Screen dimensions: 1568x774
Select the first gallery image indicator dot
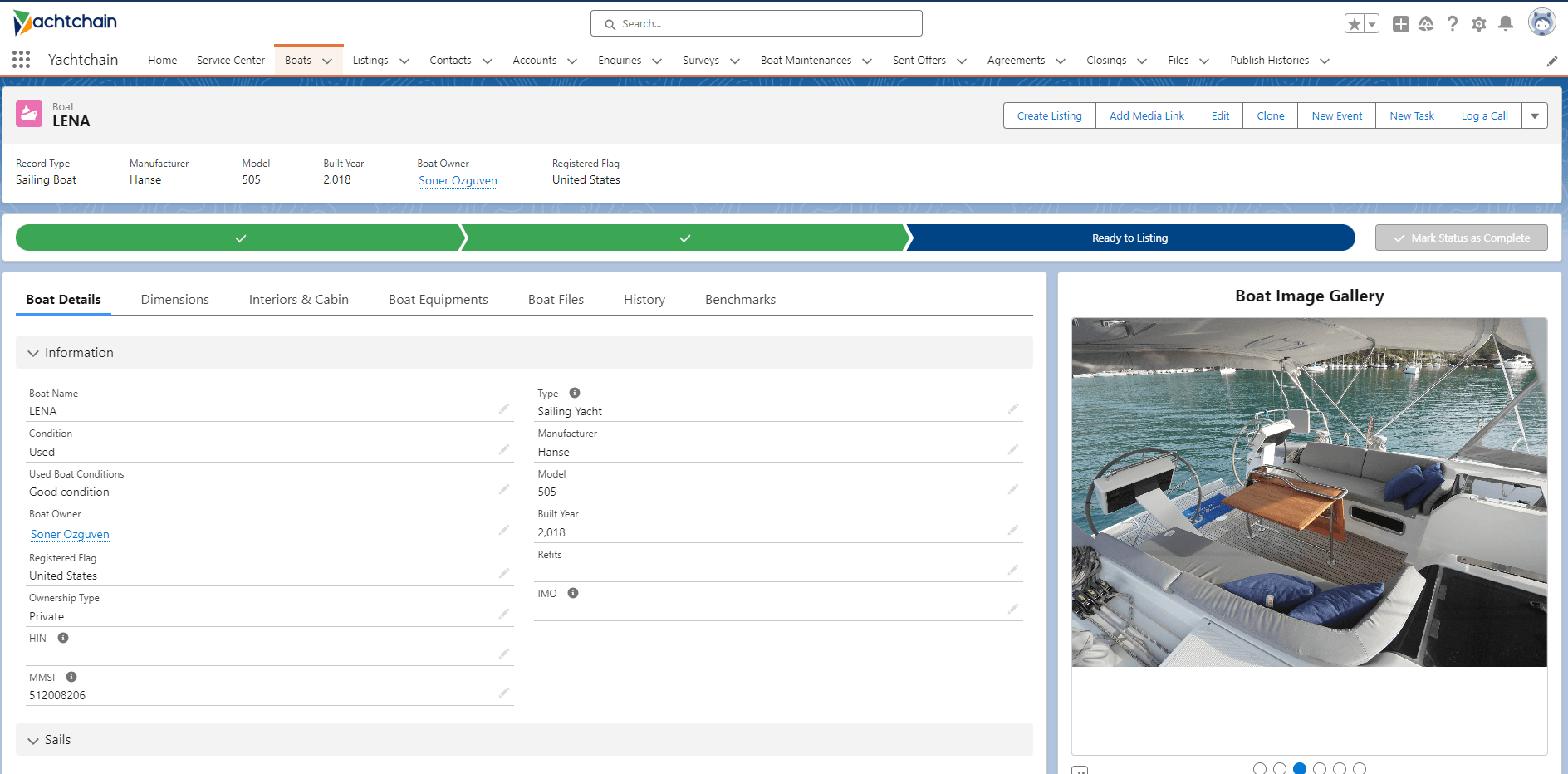click(x=1259, y=768)
